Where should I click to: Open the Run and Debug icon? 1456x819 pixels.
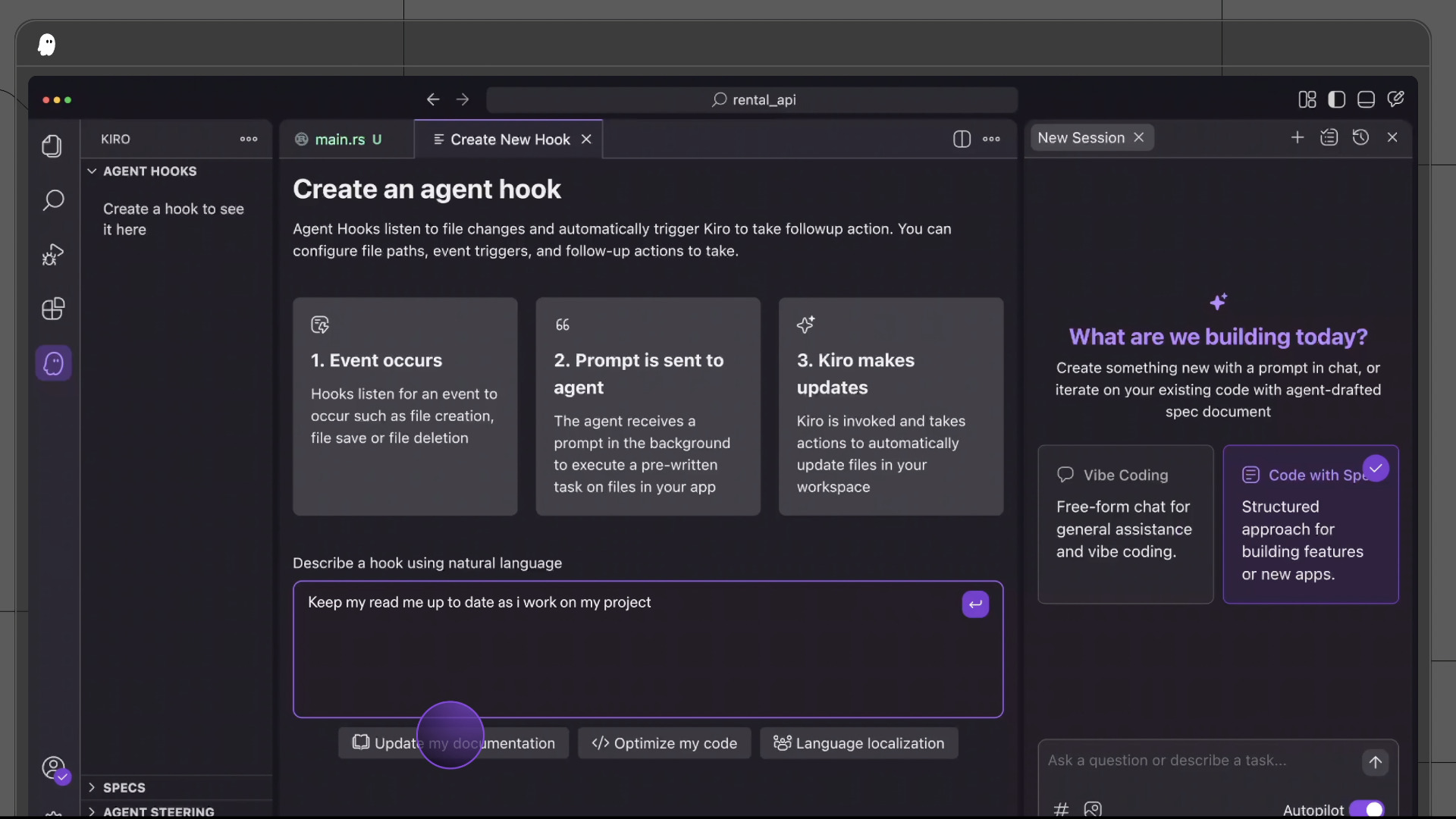point(52,255)
